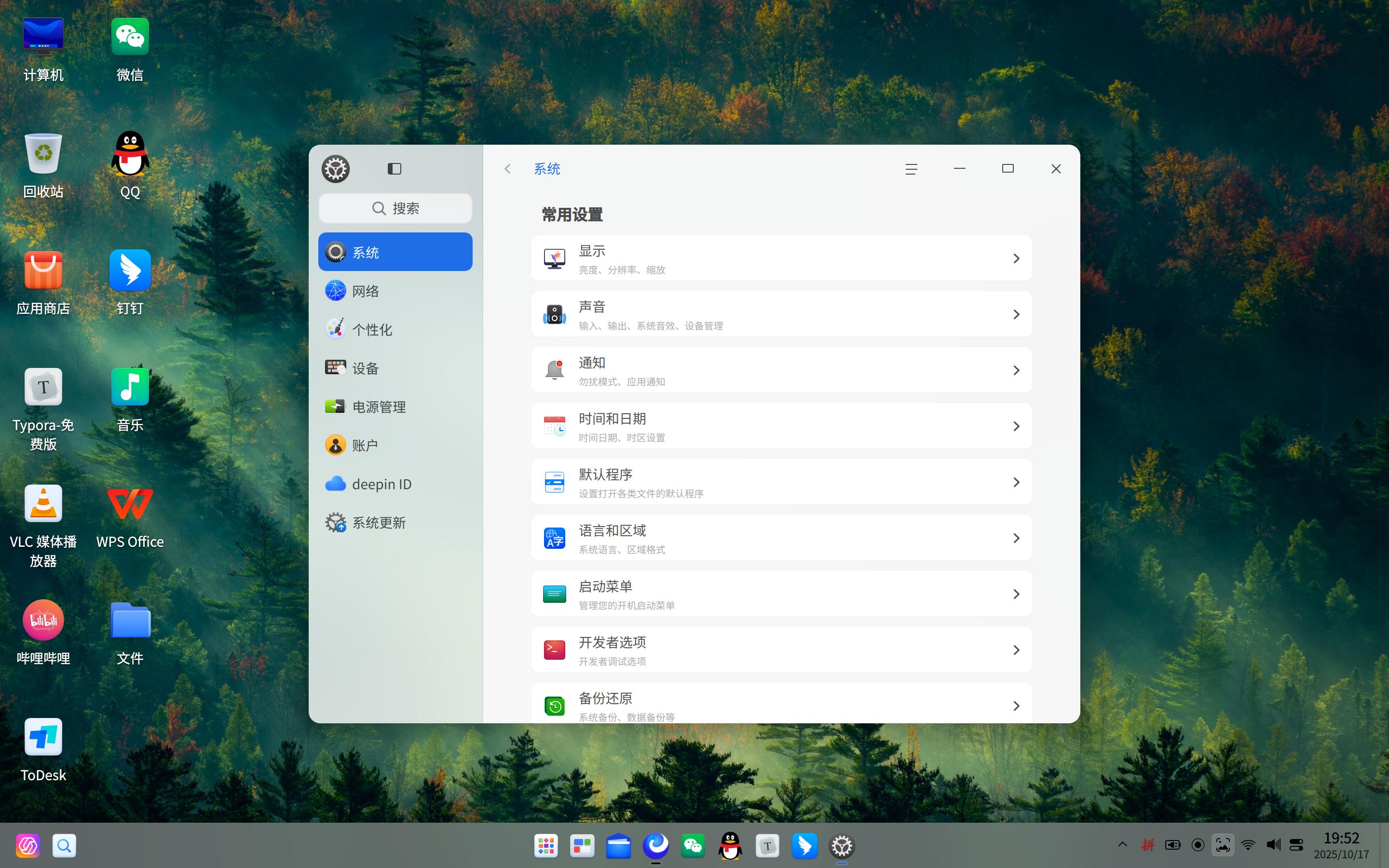Select 电源管理 in the sidebar
Image resolution: width=1389 pixels, height=868 pixels.
pos(395,407)
